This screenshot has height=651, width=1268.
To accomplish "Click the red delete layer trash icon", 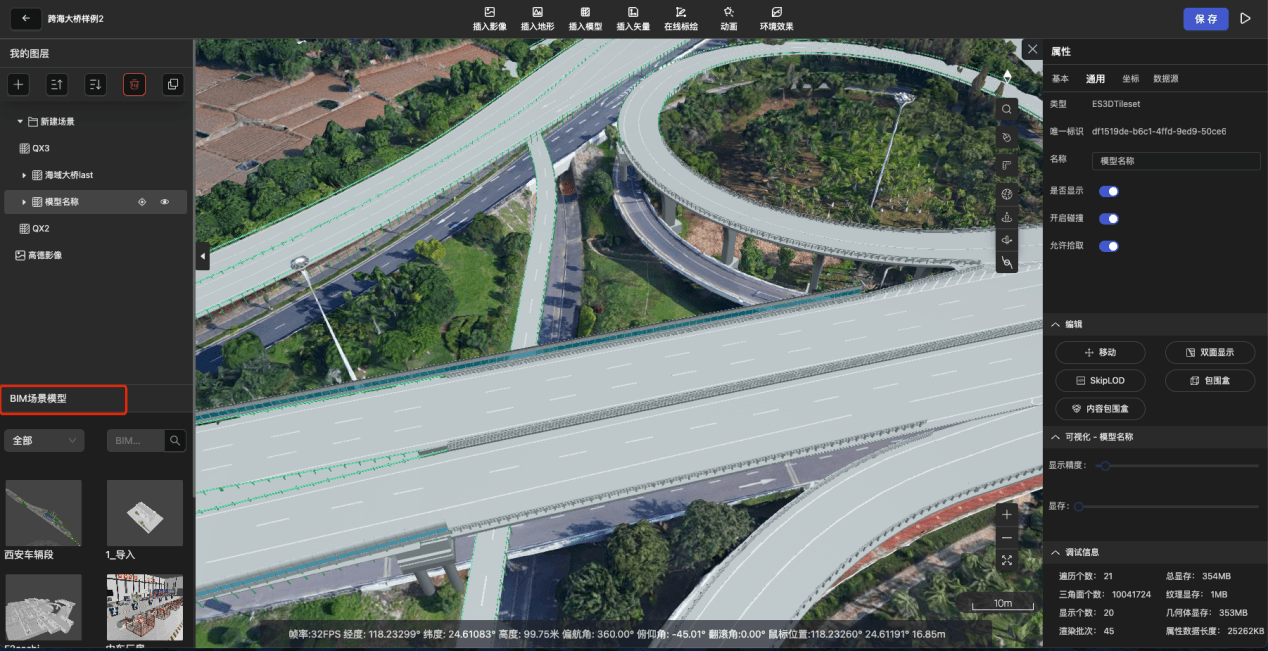I will click(x=134, y=85).
